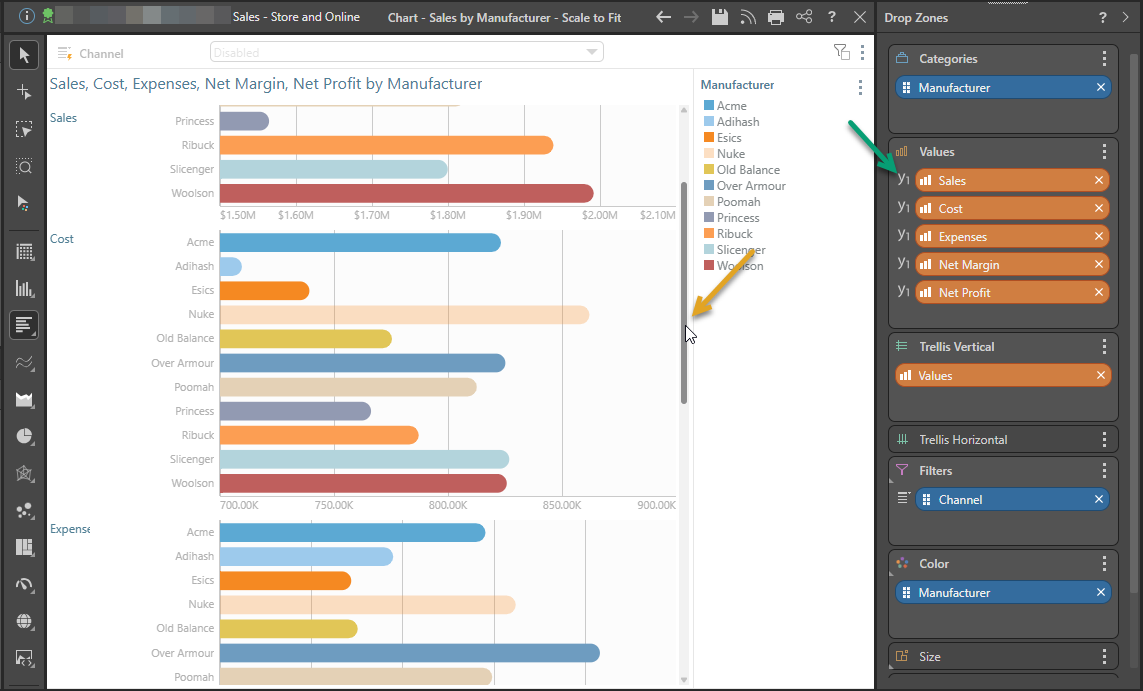Remove Channel chip from Filters
1143x691 pixels.
click(1099, 500)
